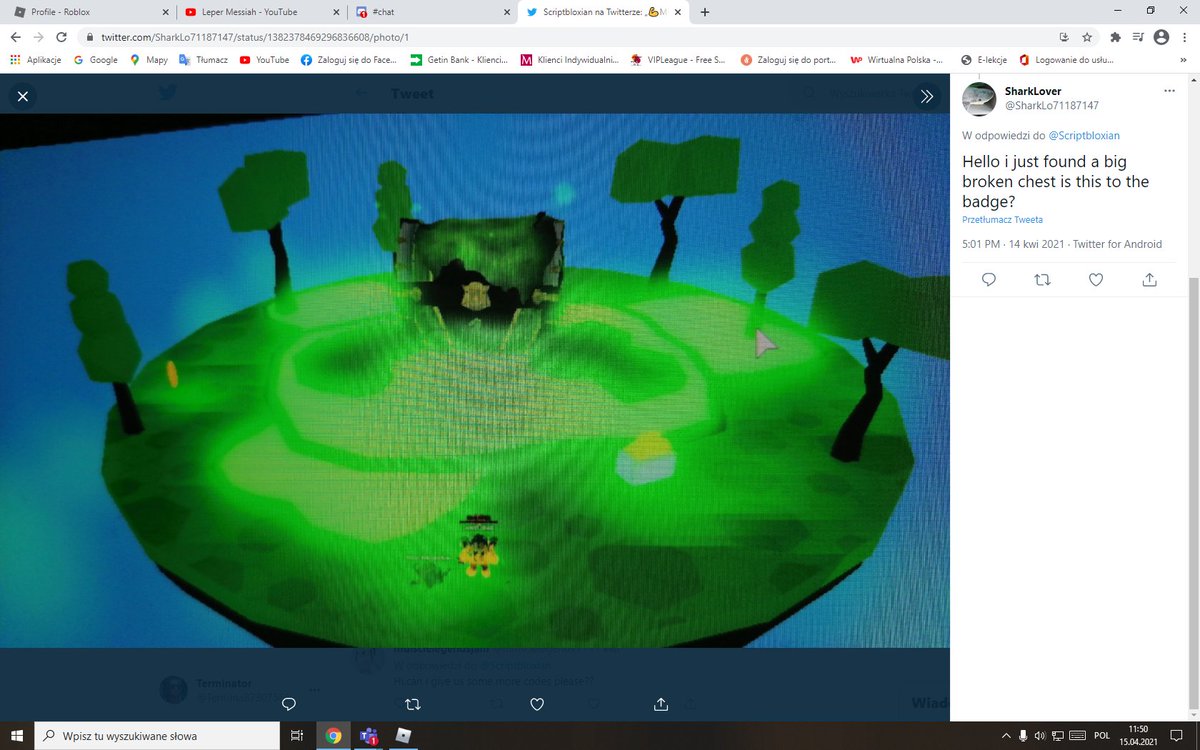This screenshot has height=750, width=1200.
Task: Open the YouTube bookmark
Action: pyautogui.click(x=265, y=60)
